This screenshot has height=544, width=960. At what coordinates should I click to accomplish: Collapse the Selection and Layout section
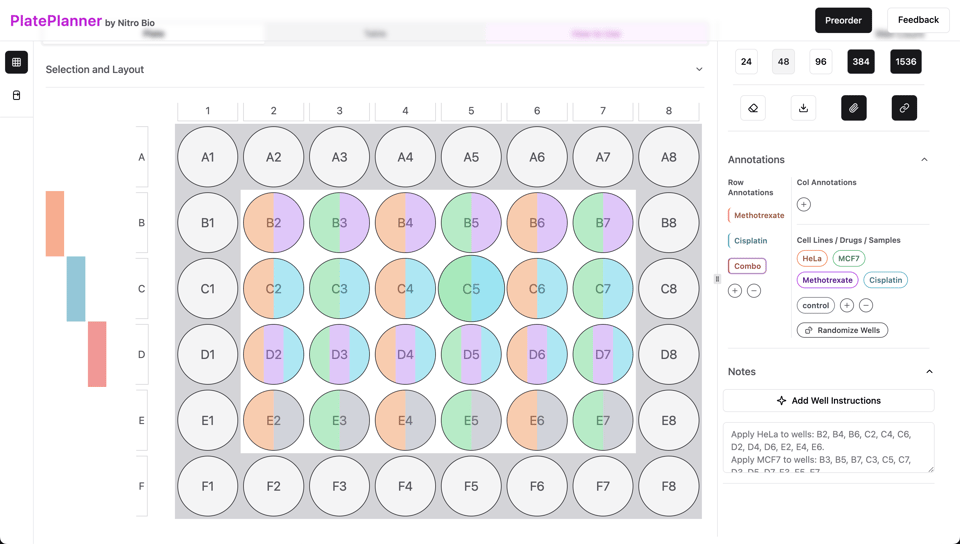click(699, 70)
